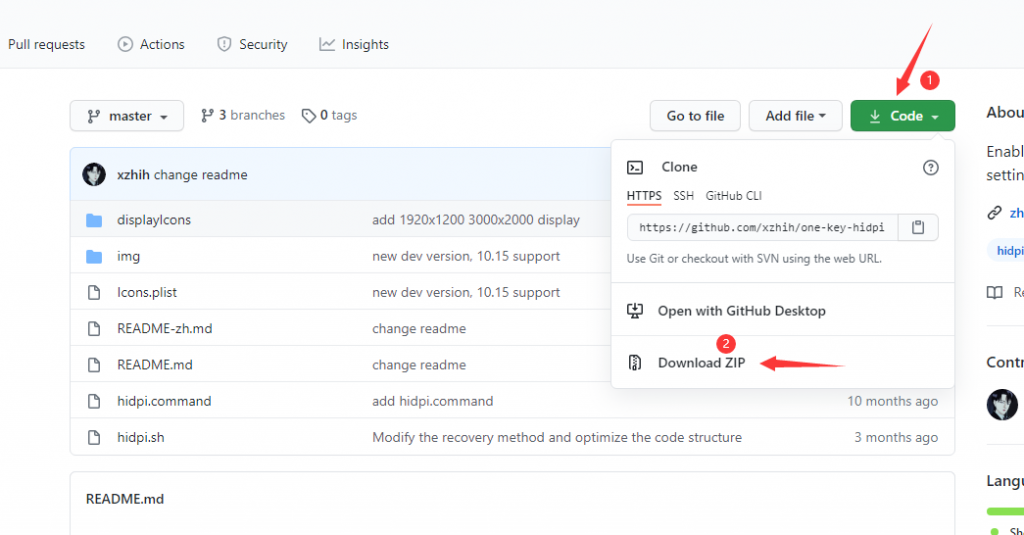Open commit 'add 1920x1200 3000x2000 display'

tap(476, 220)
